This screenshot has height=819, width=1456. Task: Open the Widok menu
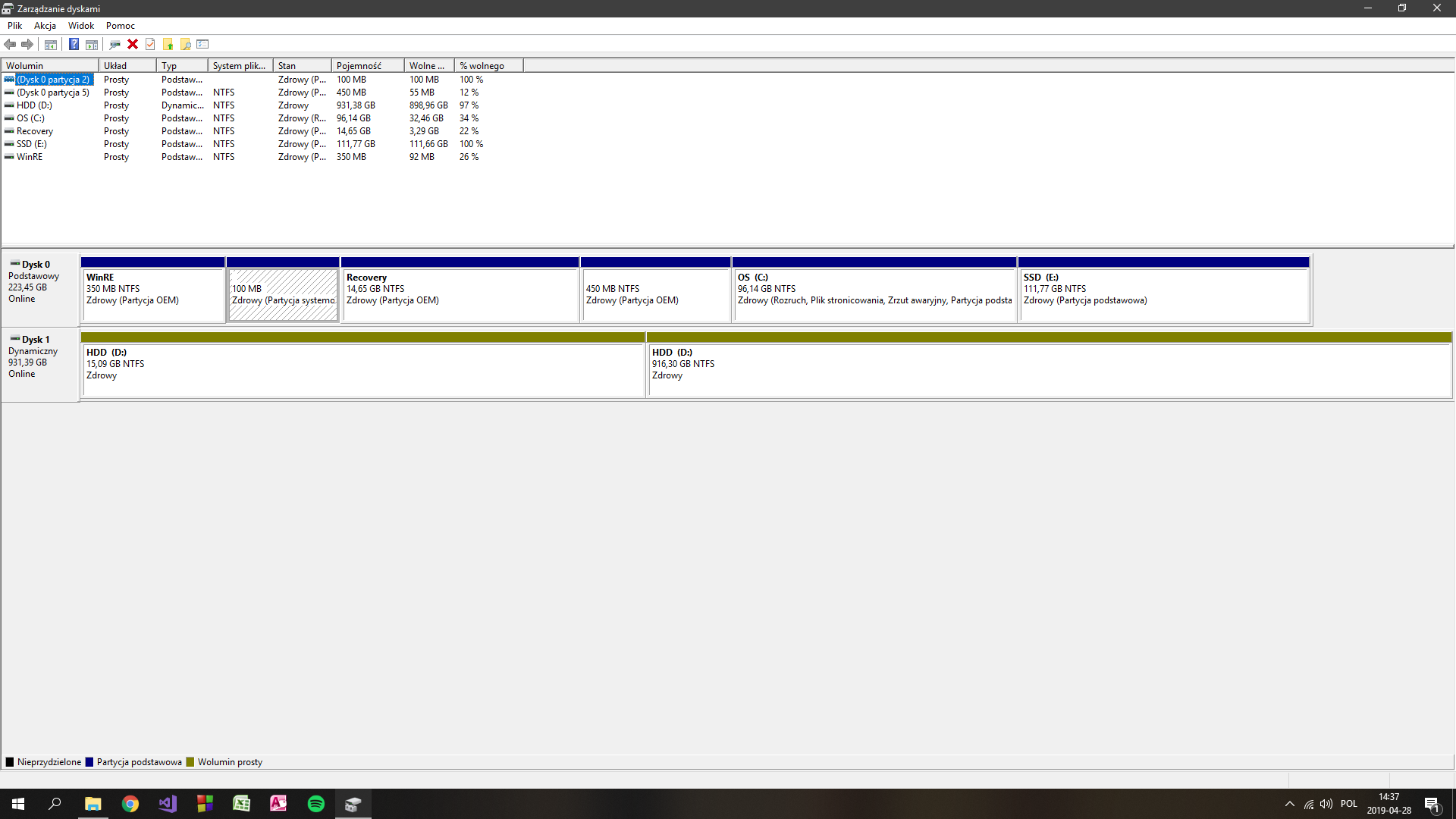81,25
